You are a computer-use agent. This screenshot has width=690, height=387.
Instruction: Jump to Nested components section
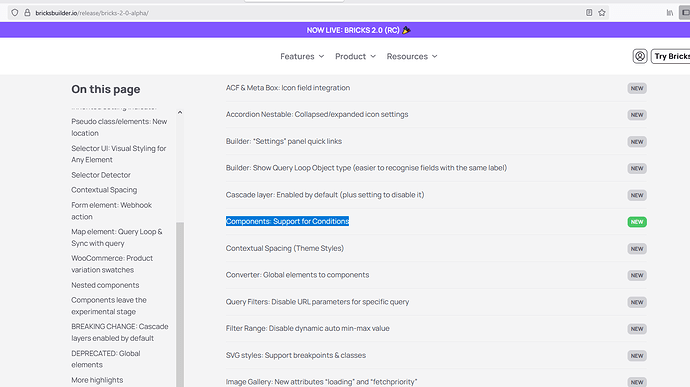point(105,285)
